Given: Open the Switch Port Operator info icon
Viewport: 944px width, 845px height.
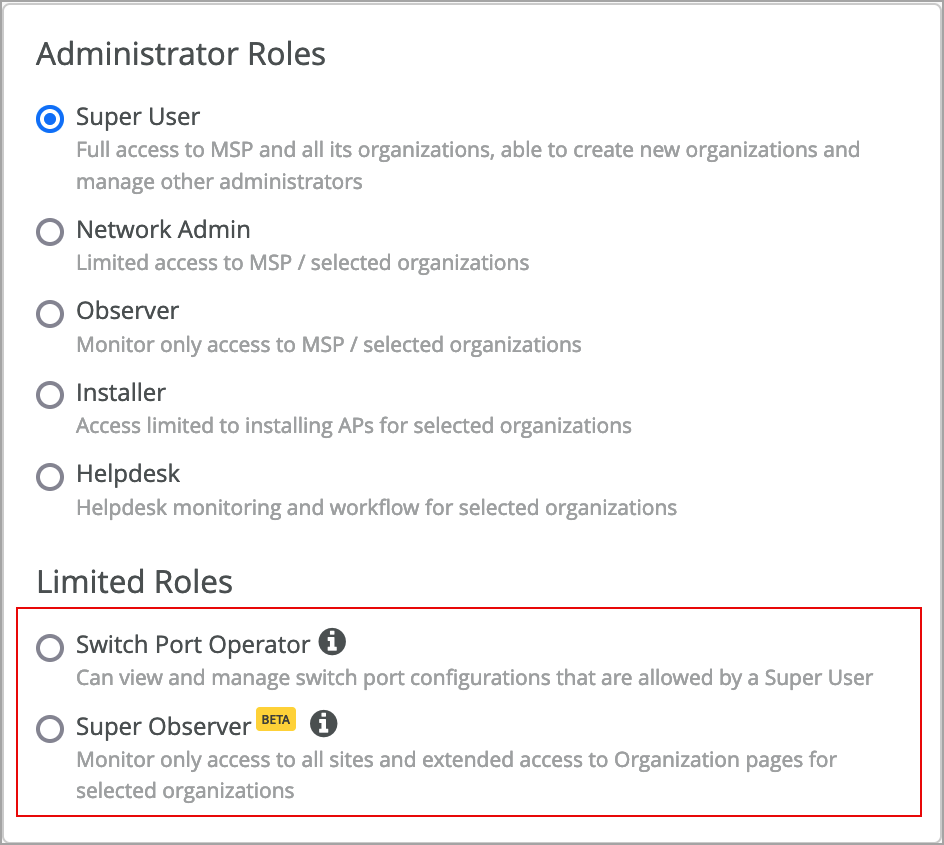Looking at the screenshot, I should [x=332, y=641].
